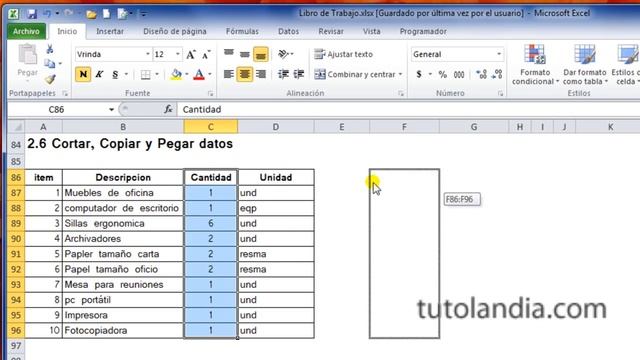Click the Cut scissors icon
The width and height of the screenshot is (640, 360).
(50, 49)
